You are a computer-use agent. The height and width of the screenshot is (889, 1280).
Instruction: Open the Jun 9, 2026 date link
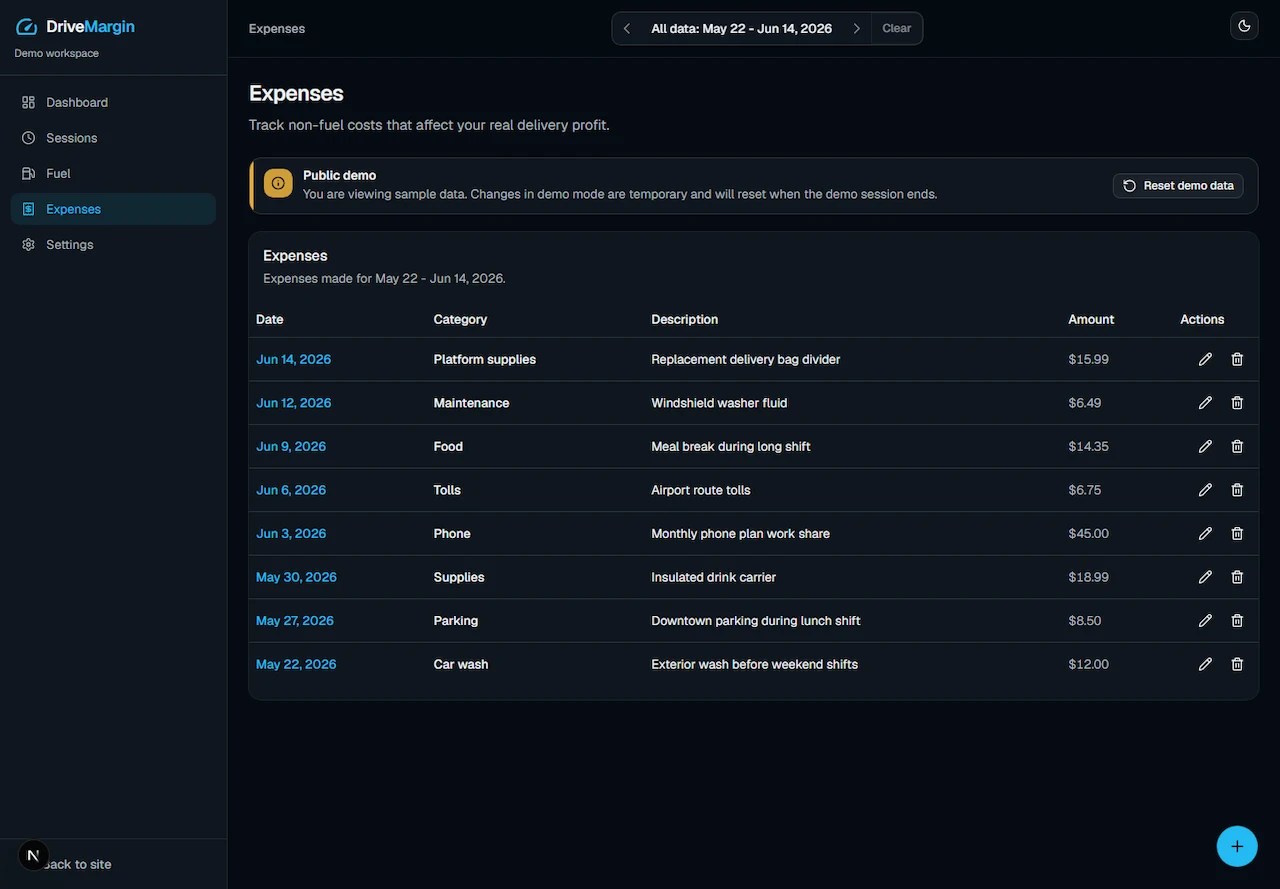291,446
